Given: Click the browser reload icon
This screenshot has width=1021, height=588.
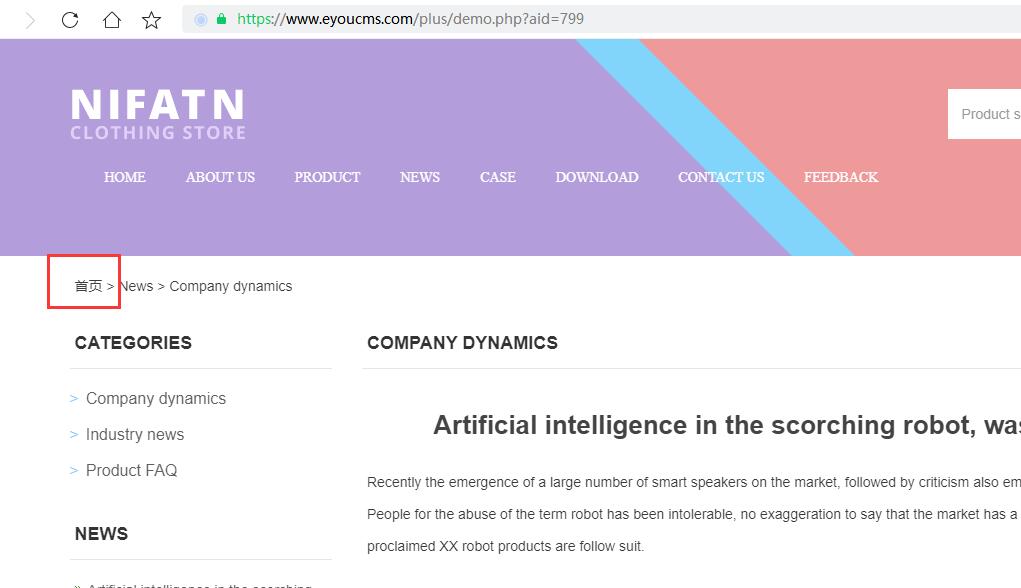Looking at the screenshot, I should coord(70,20).
